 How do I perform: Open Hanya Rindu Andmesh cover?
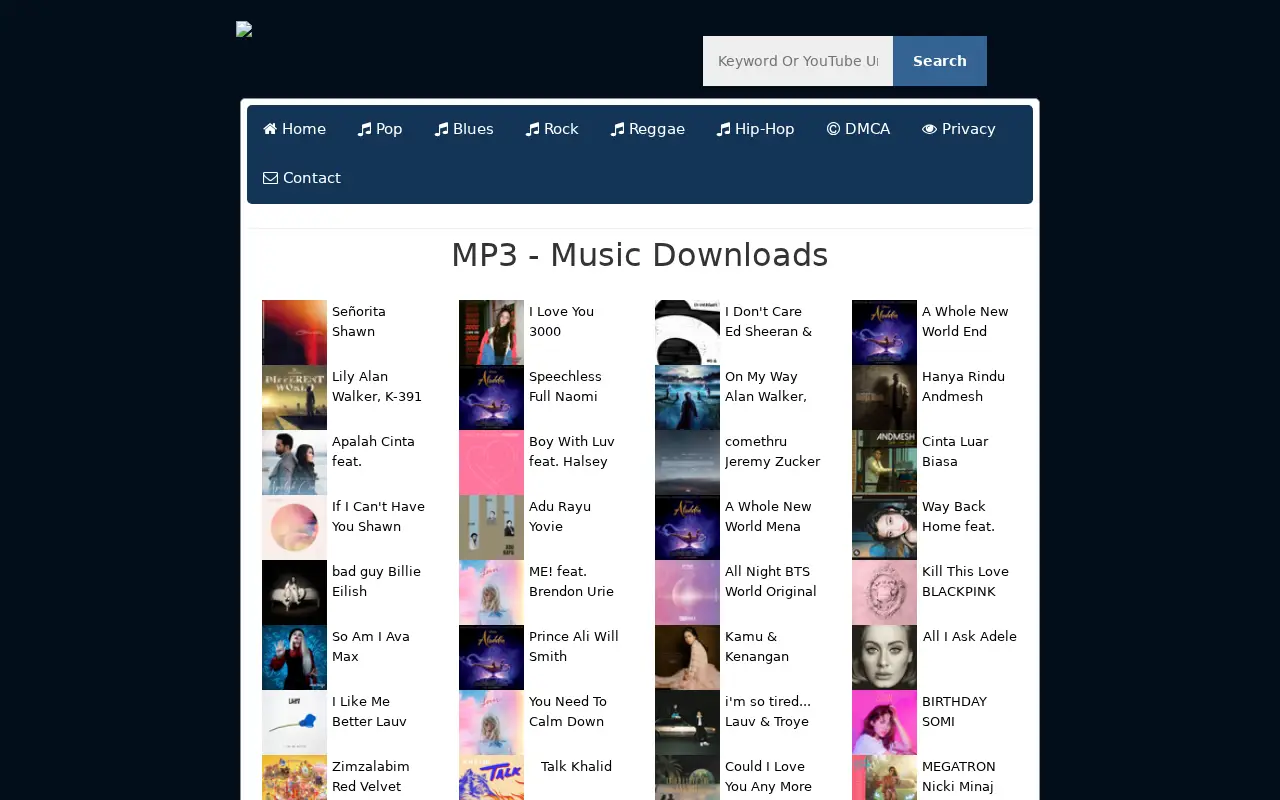click(884, 397)
